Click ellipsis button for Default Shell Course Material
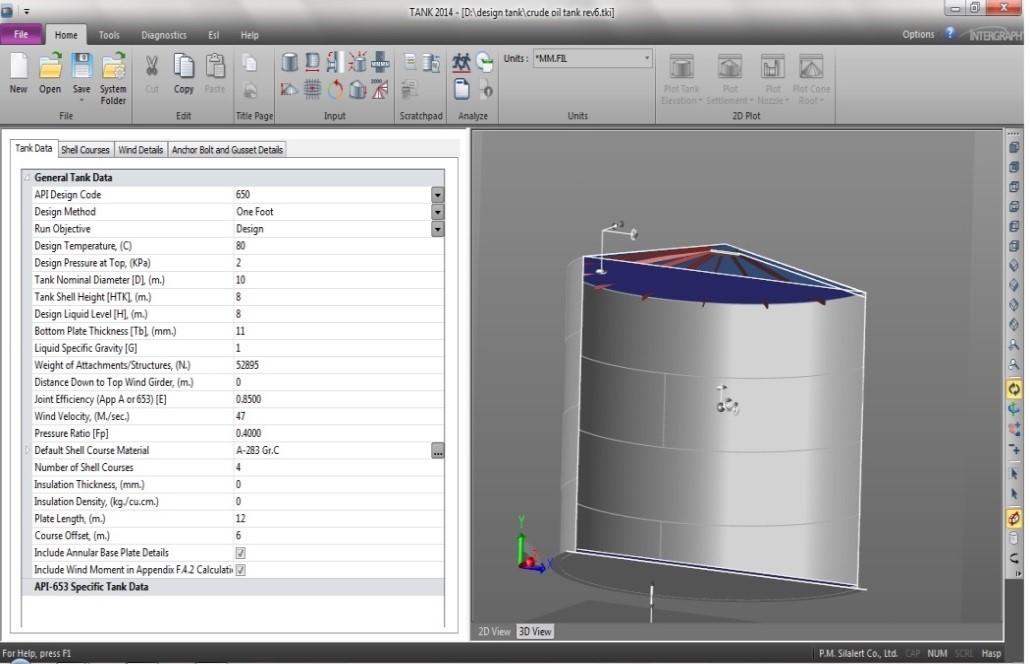 [x=437, y=451]
